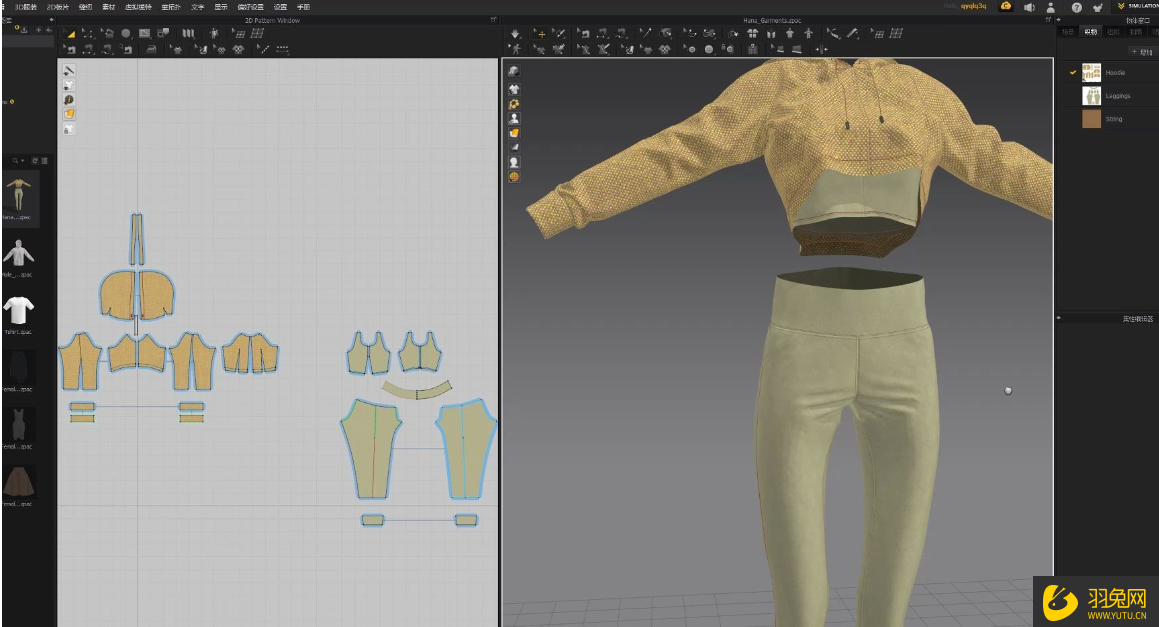Open the 偏好设置 menu
The image size is (1159, 627).
pyautogui.click(x=250, y=6)
